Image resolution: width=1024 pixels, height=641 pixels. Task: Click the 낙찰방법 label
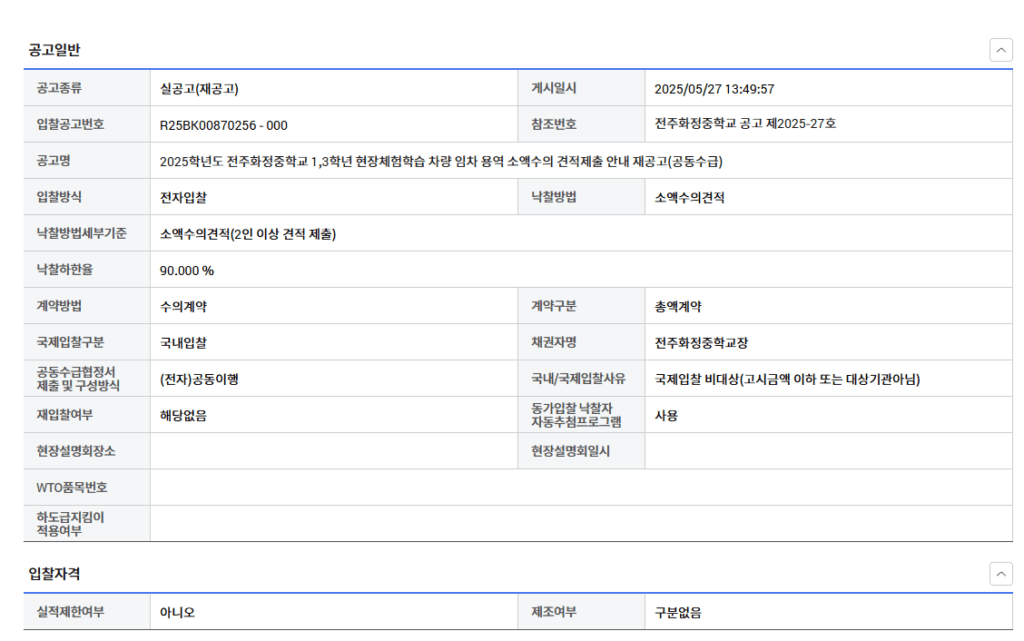pos(554,196)
